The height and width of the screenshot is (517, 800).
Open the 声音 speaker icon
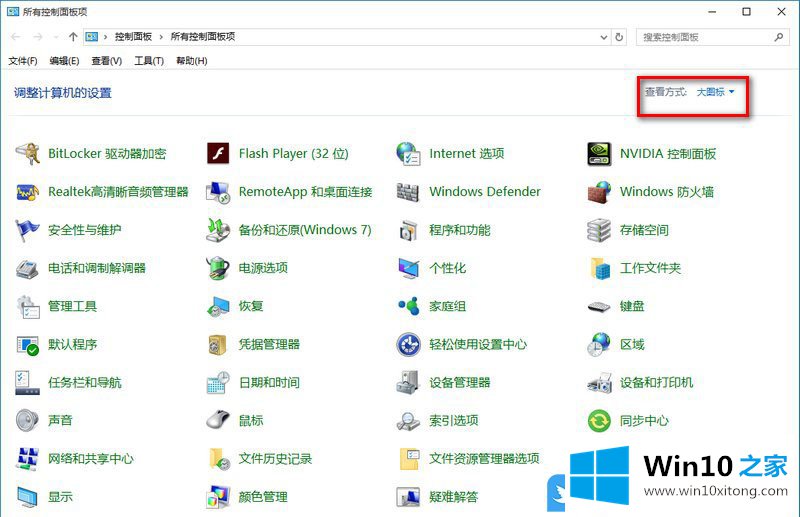pos(28,421)
